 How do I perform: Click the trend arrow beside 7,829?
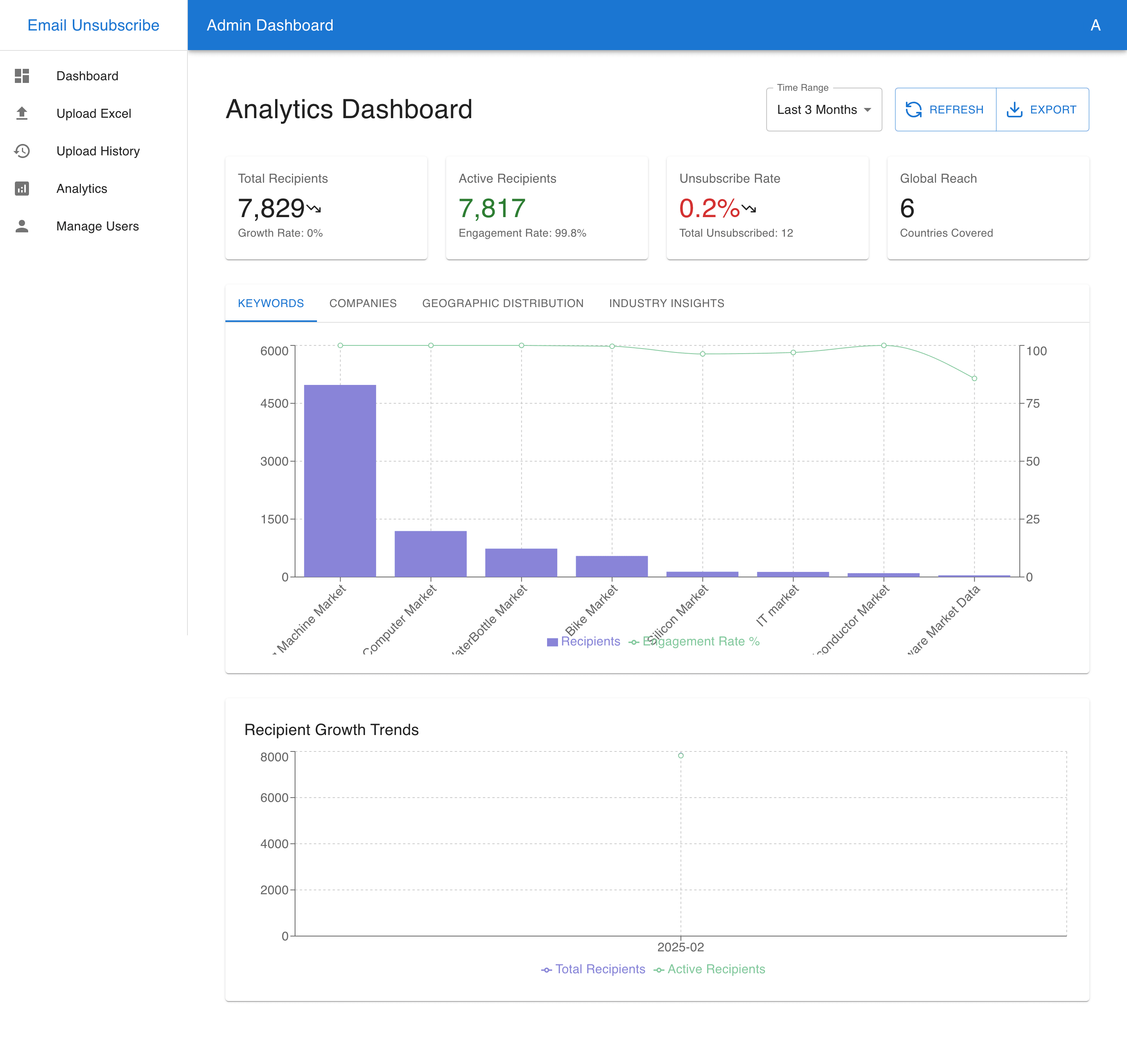(x=314, y=209)
